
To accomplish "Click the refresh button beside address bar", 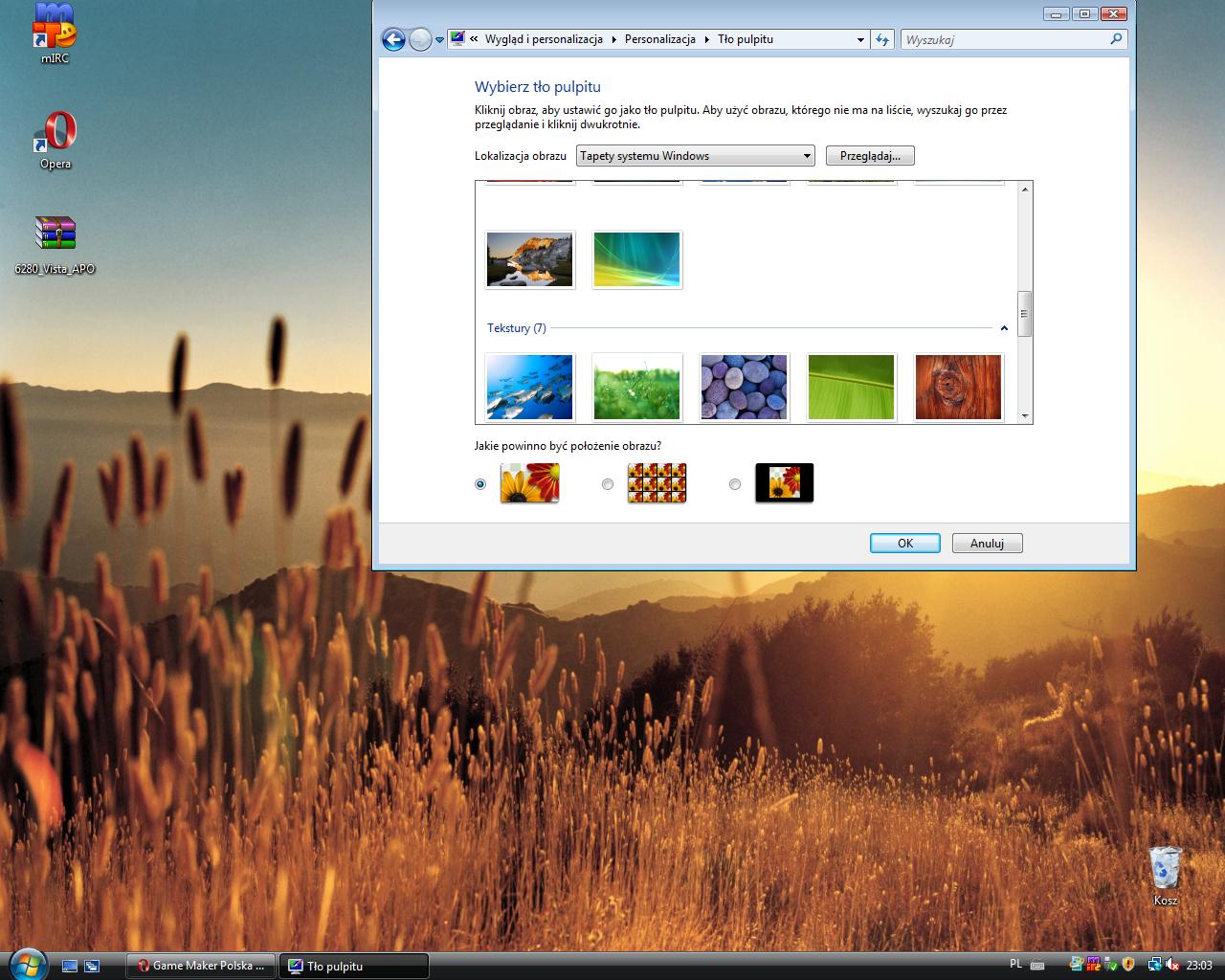I will 882,39.
